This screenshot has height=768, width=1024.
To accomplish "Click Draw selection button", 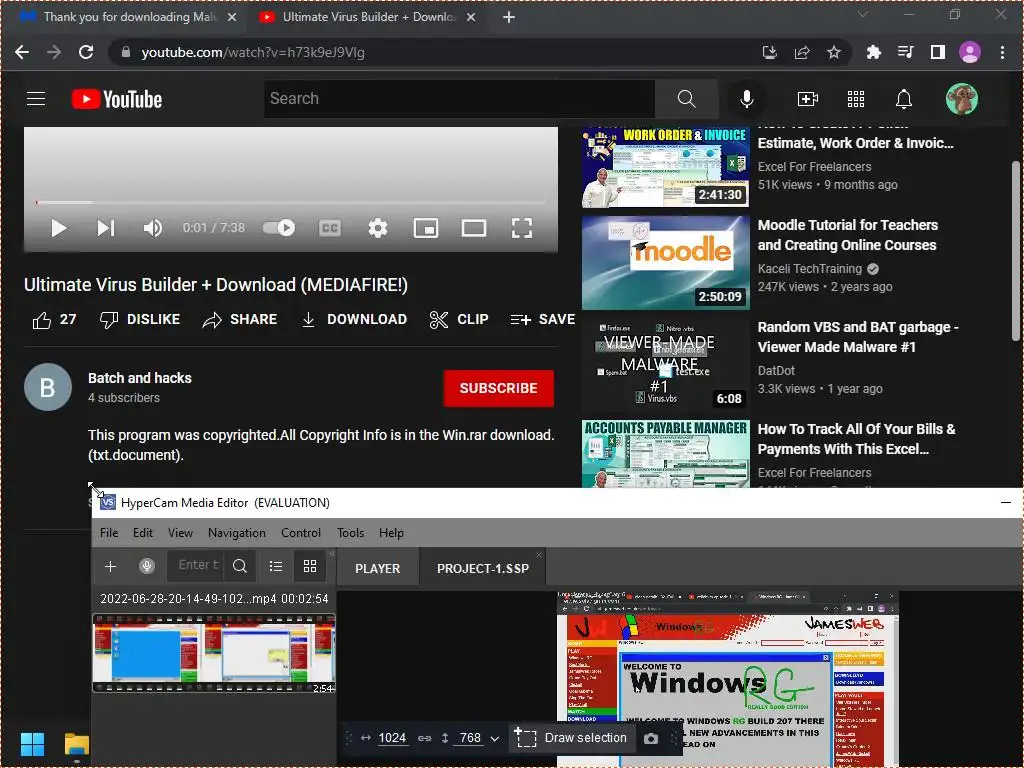I will 571,738.
